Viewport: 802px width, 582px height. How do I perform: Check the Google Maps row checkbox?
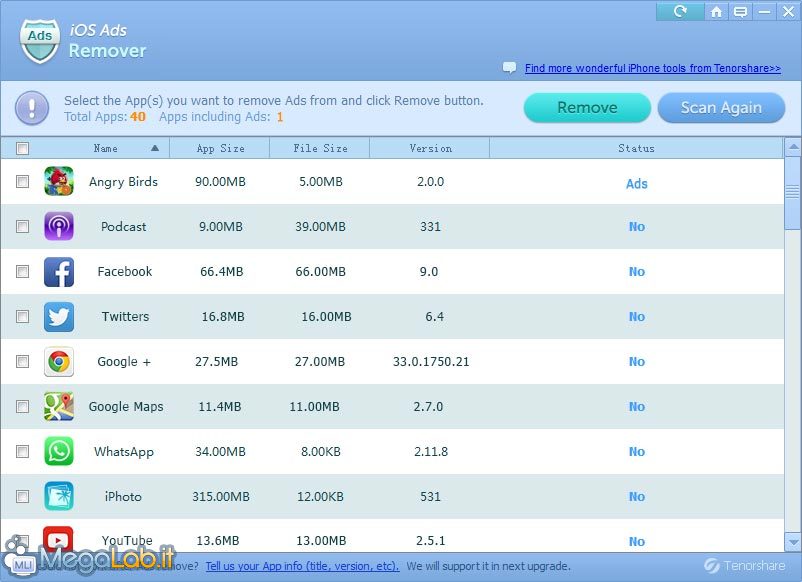[x=23, y=406]
